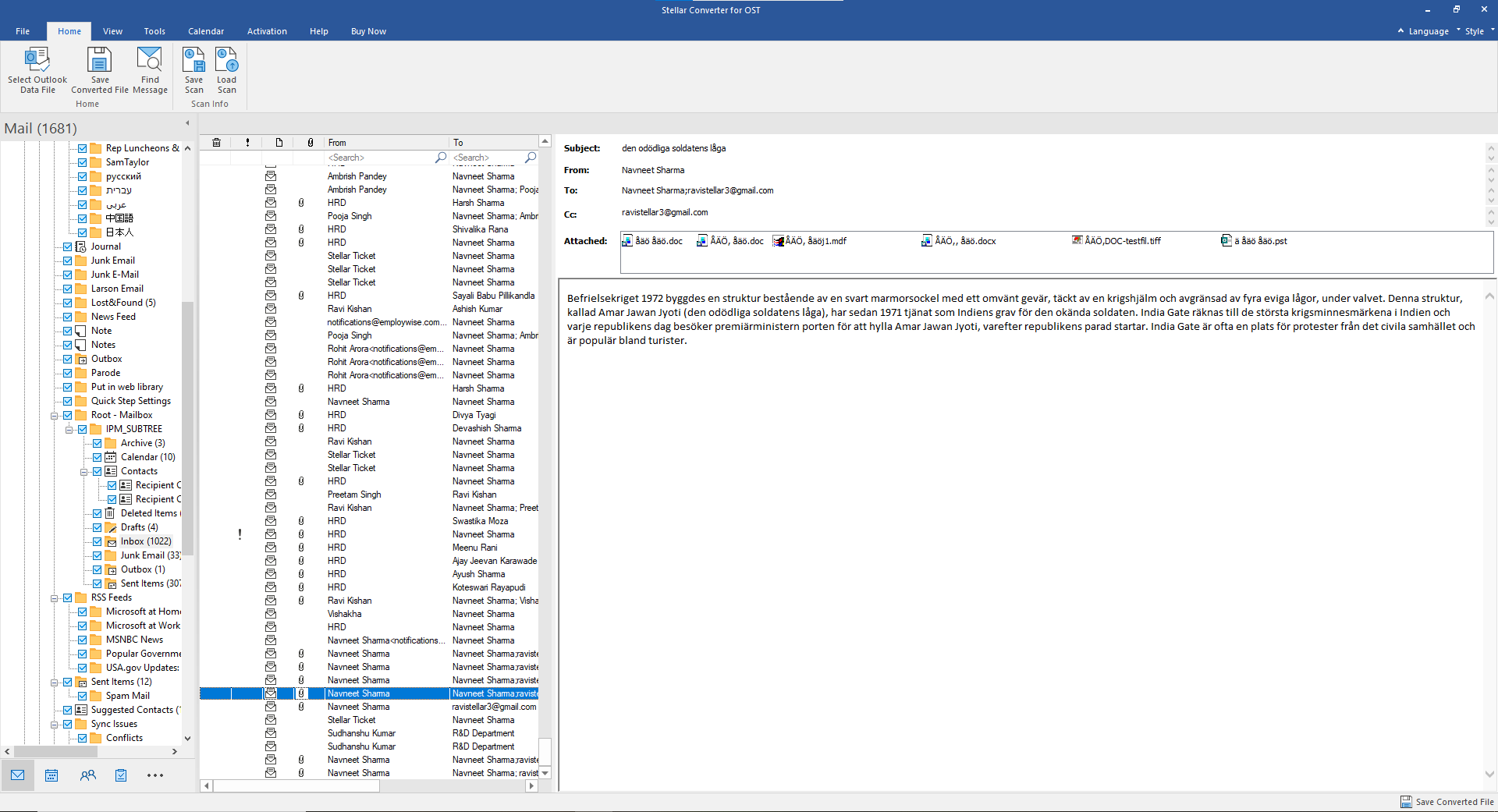Viewport: 1498px width, 812px height.
Task: Open Language dropdown
Action: pos(1429,31)
